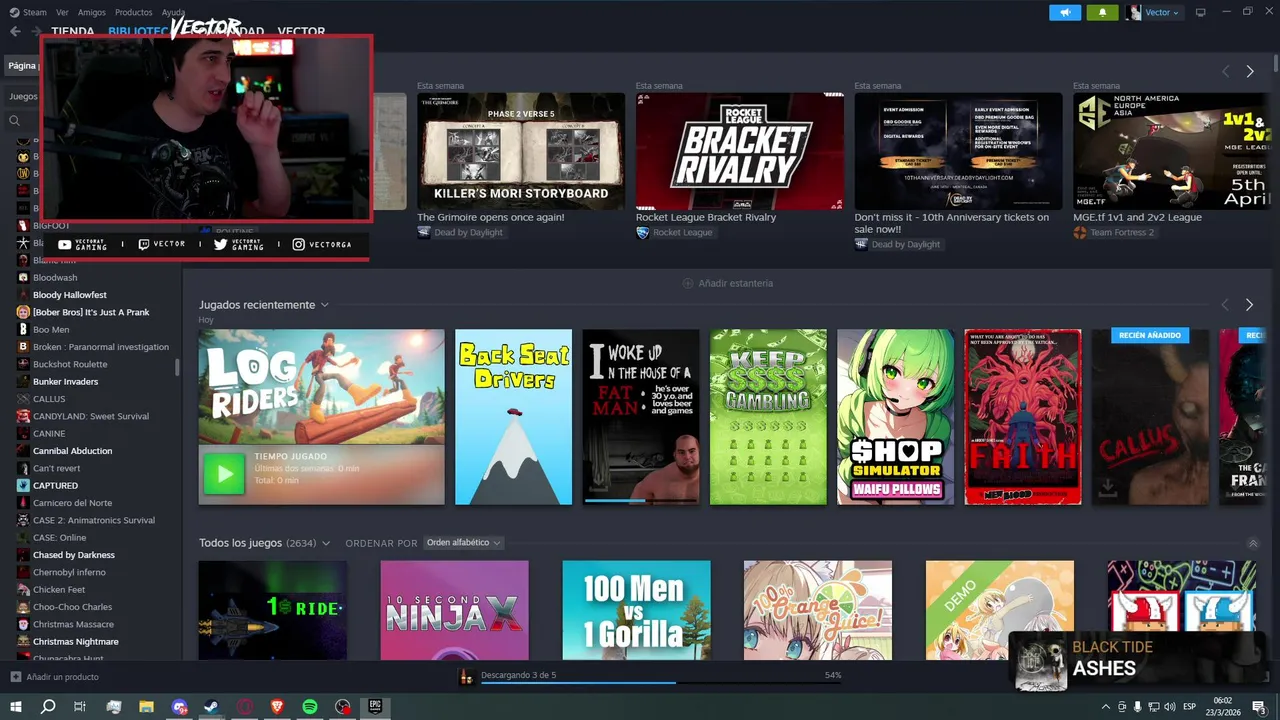Click Añadir estantería to add a shelf
This screenshot has width=1280, height=720.
click(x=728, y=283)
